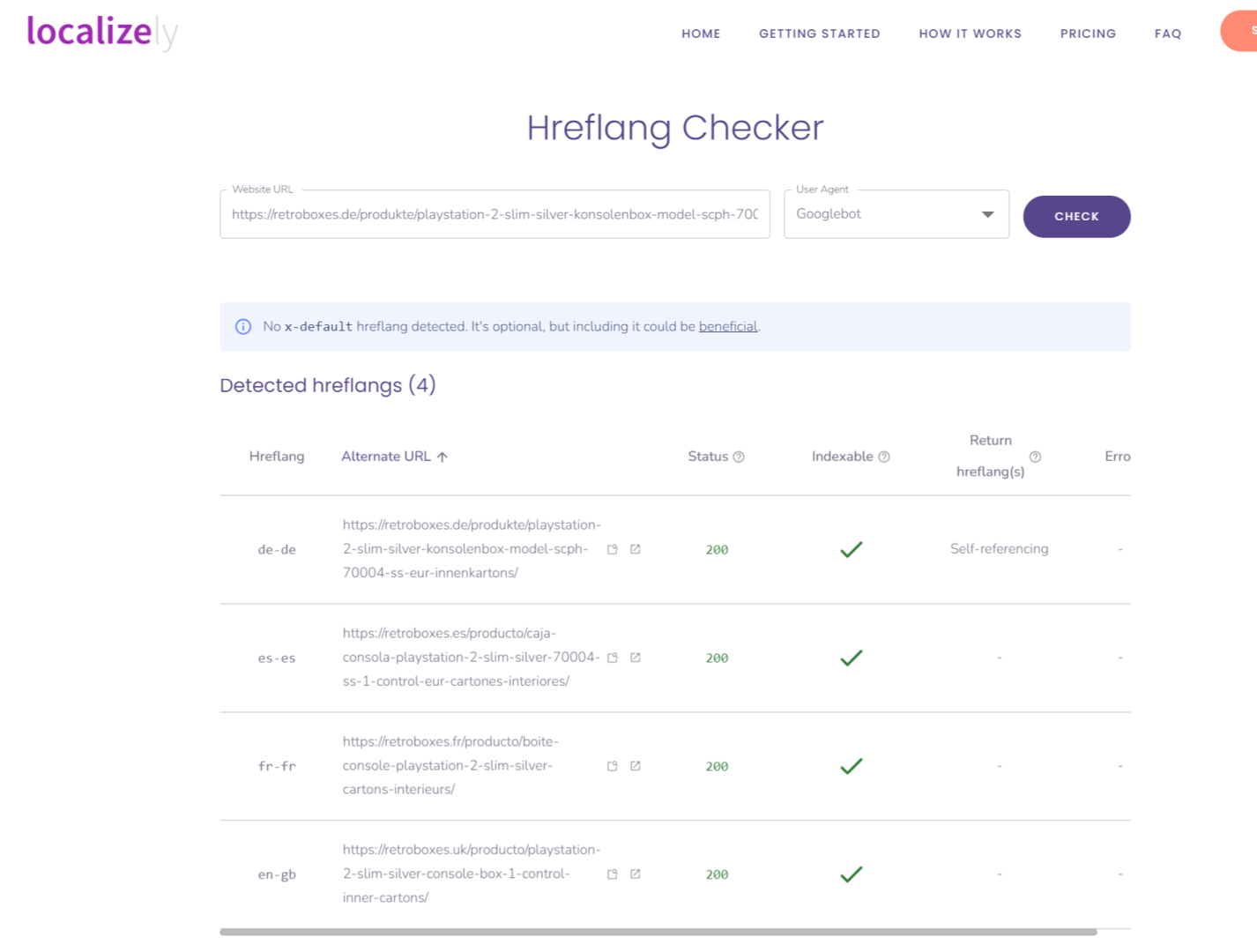
Task: Click the 'Detected hreflangs (4)' heading
Action: [328, 385]
